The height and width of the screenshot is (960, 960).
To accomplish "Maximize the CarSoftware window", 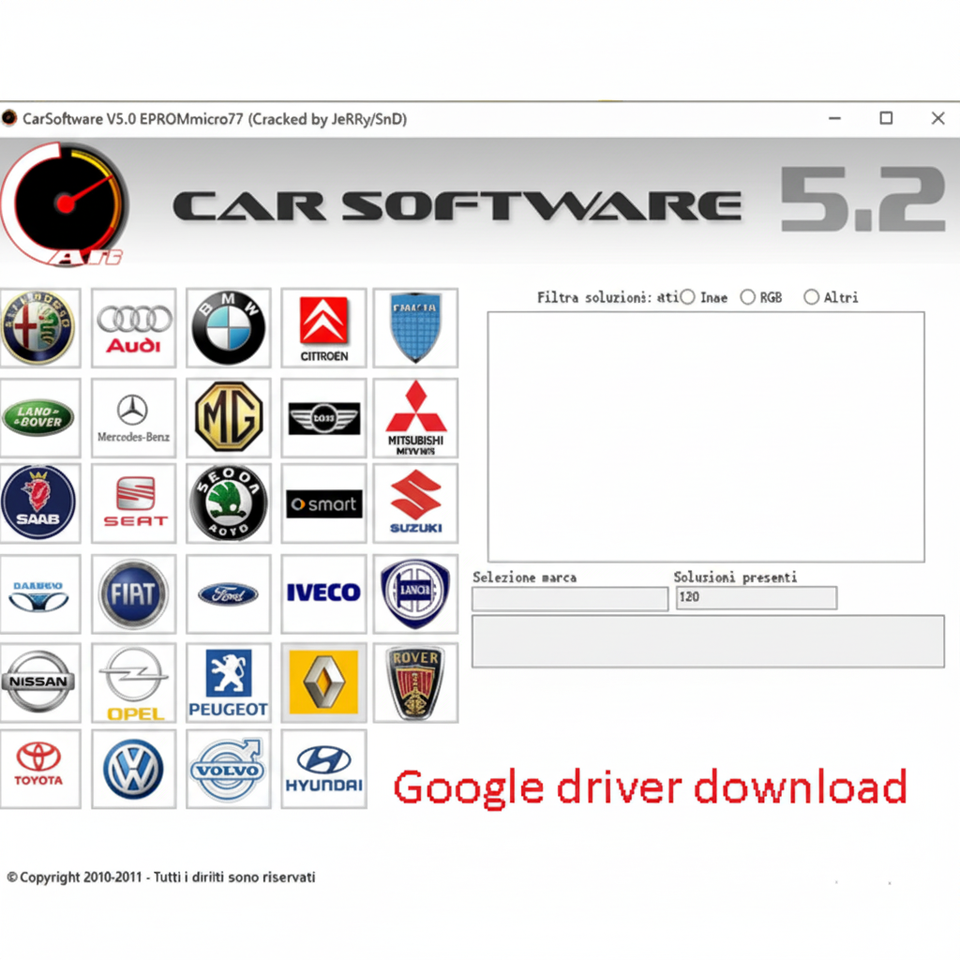I will [886, 118].
